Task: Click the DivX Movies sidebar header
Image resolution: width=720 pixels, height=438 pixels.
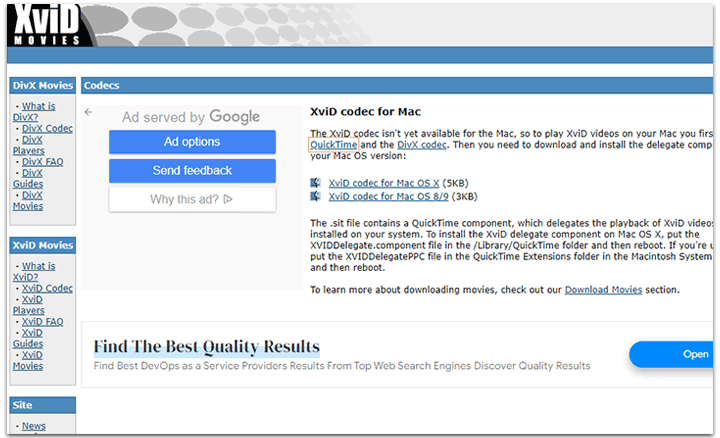Action: (x=43, y=85)
